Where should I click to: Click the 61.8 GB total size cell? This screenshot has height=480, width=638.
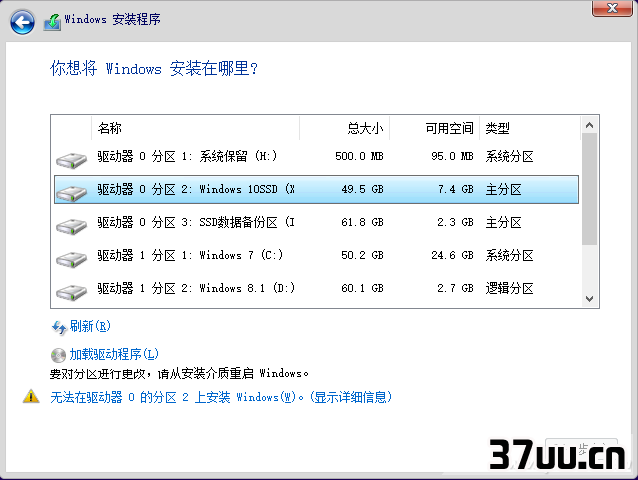click(363, 222)
